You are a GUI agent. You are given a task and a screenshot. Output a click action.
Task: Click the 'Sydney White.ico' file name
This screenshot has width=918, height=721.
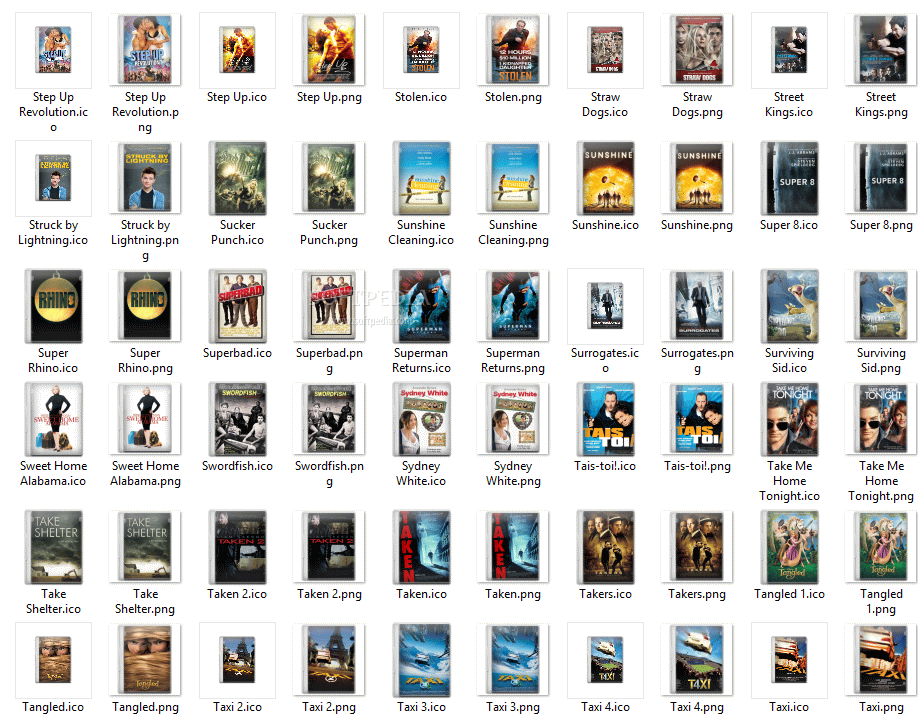pos(421,473)
